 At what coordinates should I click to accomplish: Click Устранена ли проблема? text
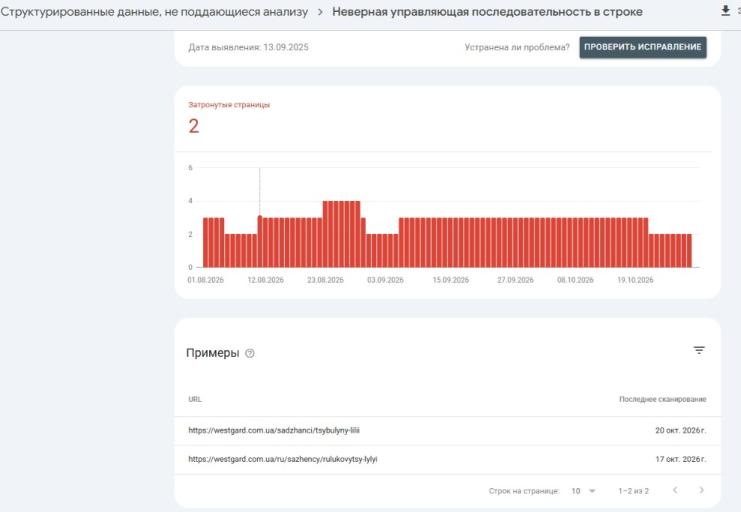tap(517, 47)
